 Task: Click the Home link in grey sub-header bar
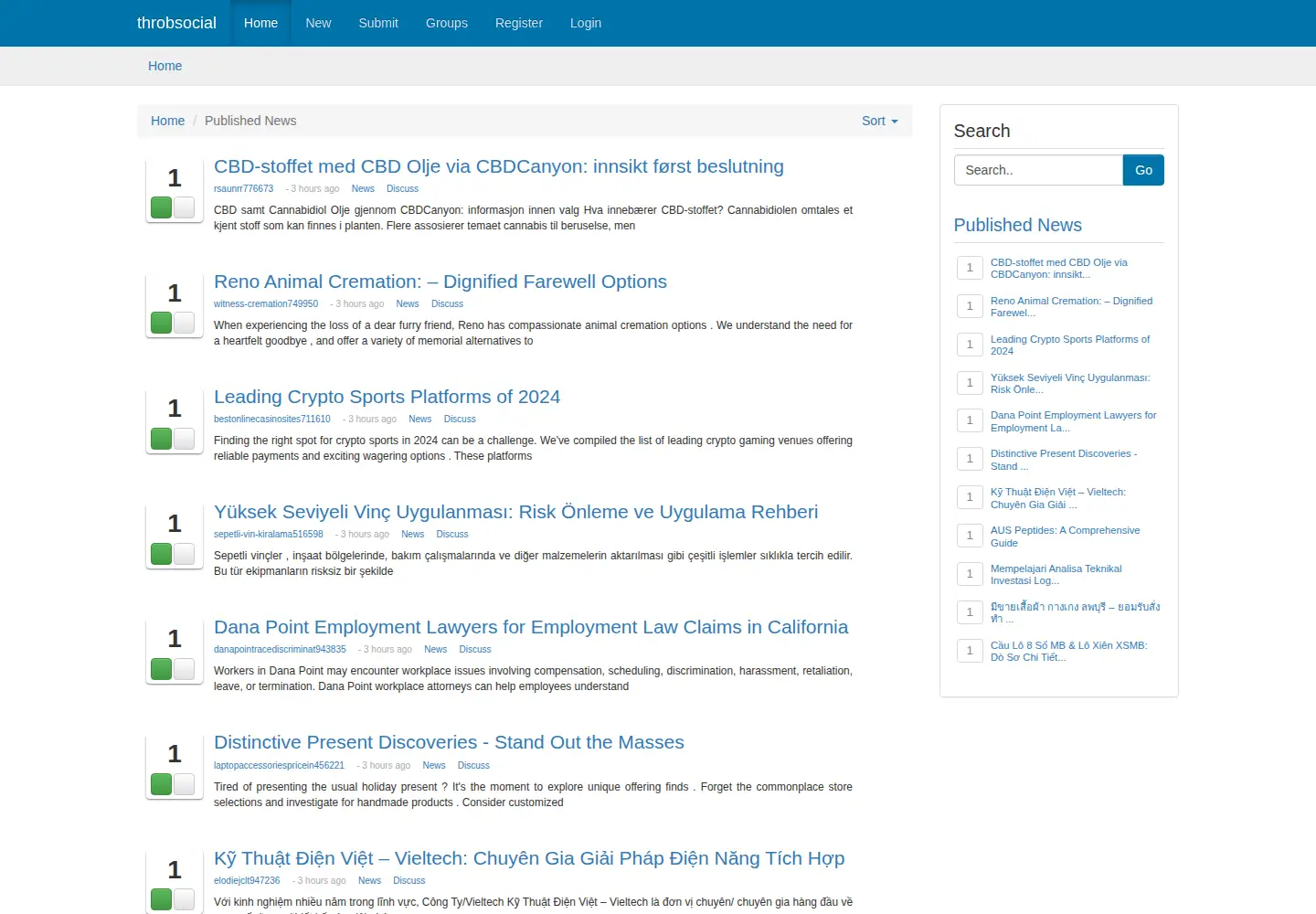pyautogui.click(x=164, y=66)
